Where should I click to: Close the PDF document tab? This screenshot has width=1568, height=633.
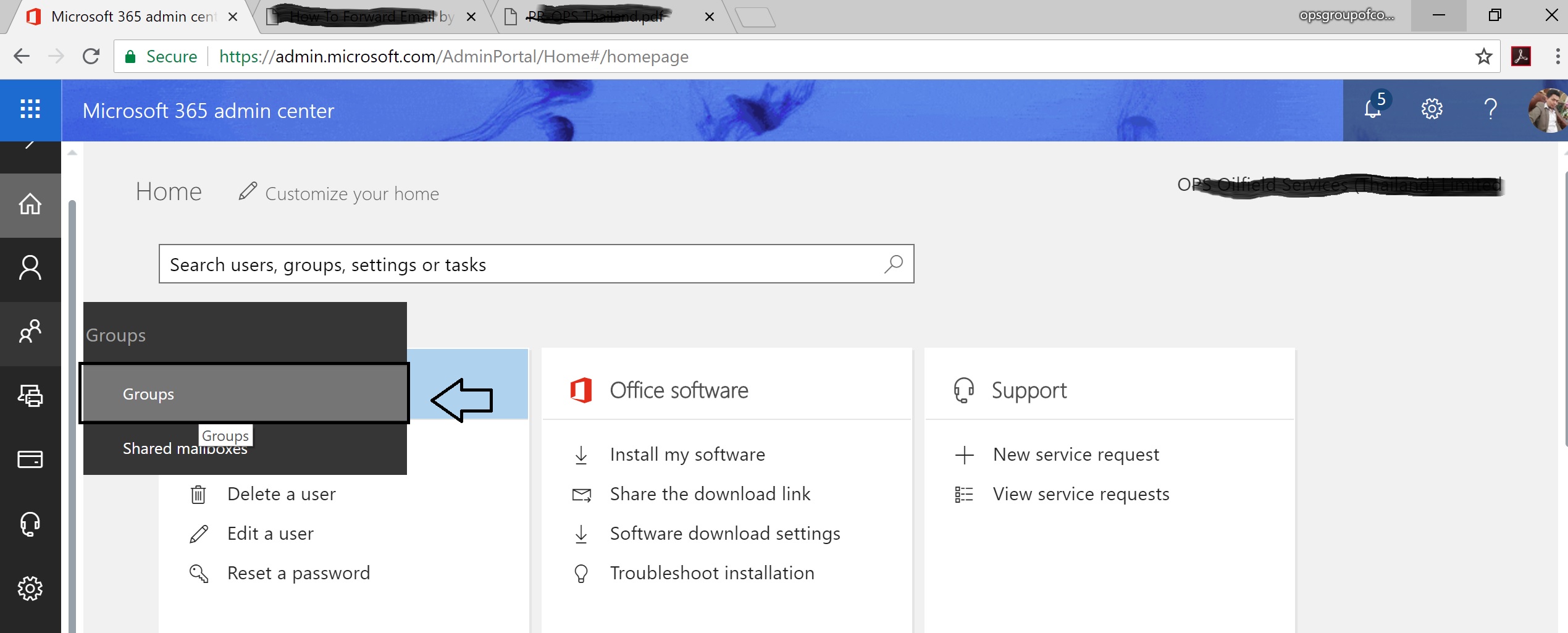pos(710,17)
